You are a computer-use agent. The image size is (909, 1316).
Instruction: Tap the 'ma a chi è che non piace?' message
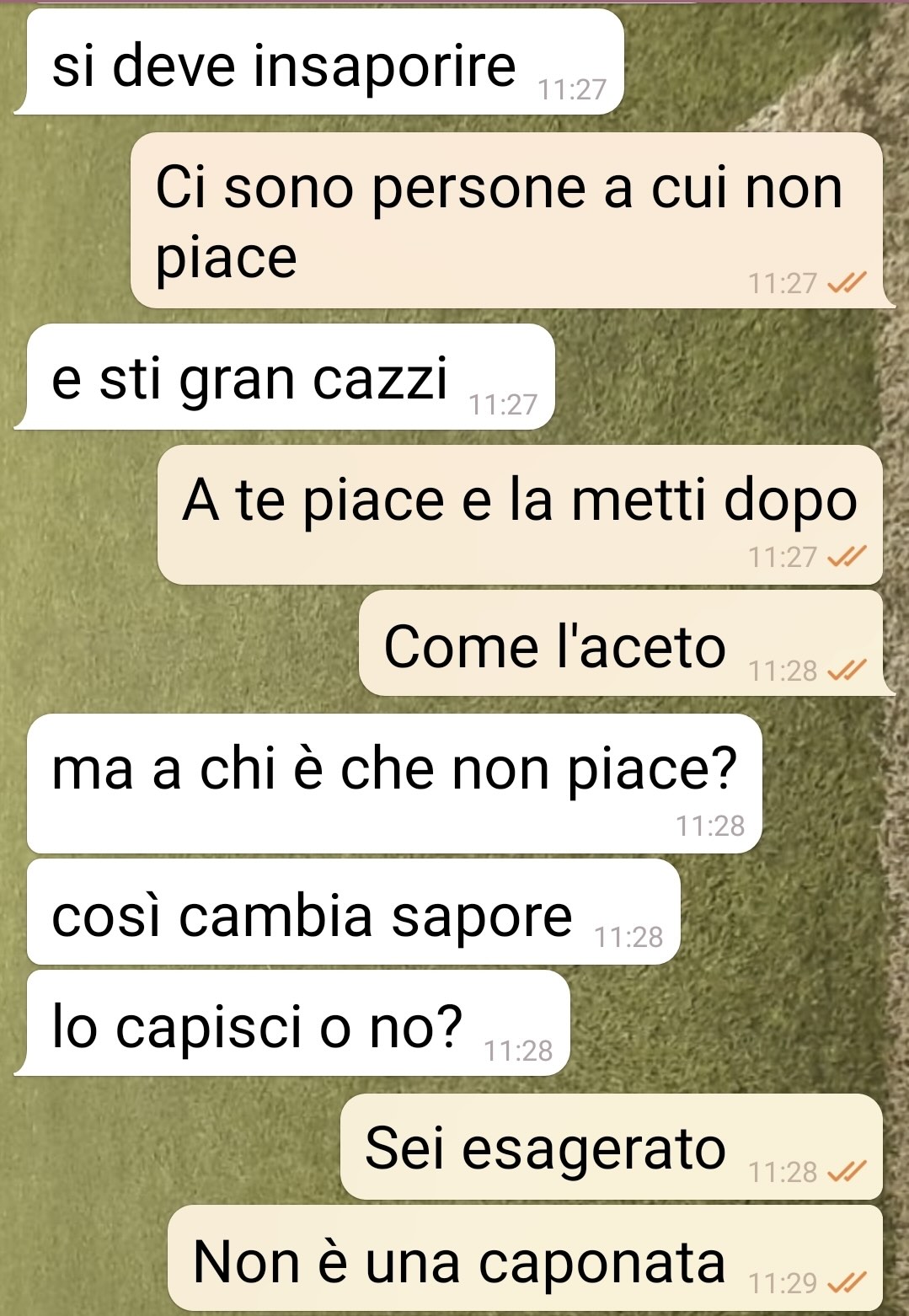point(394,784)
